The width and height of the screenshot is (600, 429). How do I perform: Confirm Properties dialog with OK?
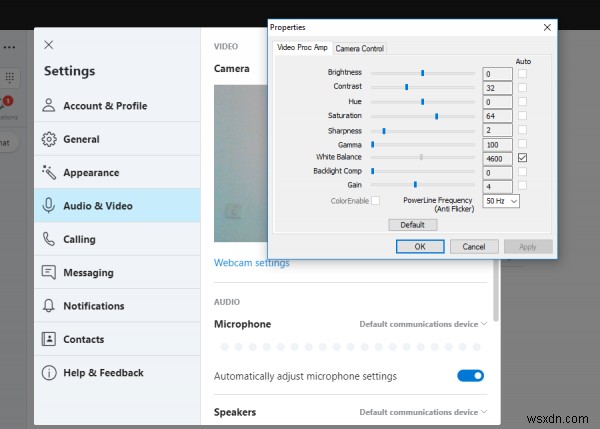[x=420, y=247]
